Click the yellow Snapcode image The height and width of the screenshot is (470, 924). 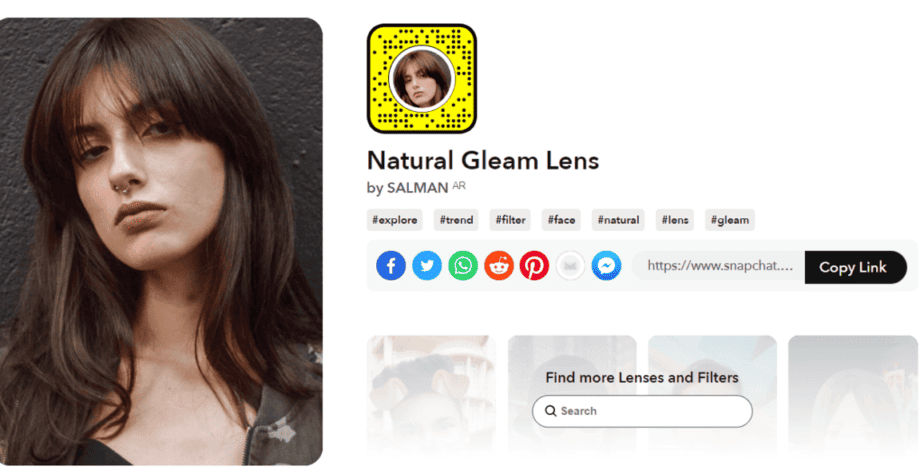coord(422,78)
